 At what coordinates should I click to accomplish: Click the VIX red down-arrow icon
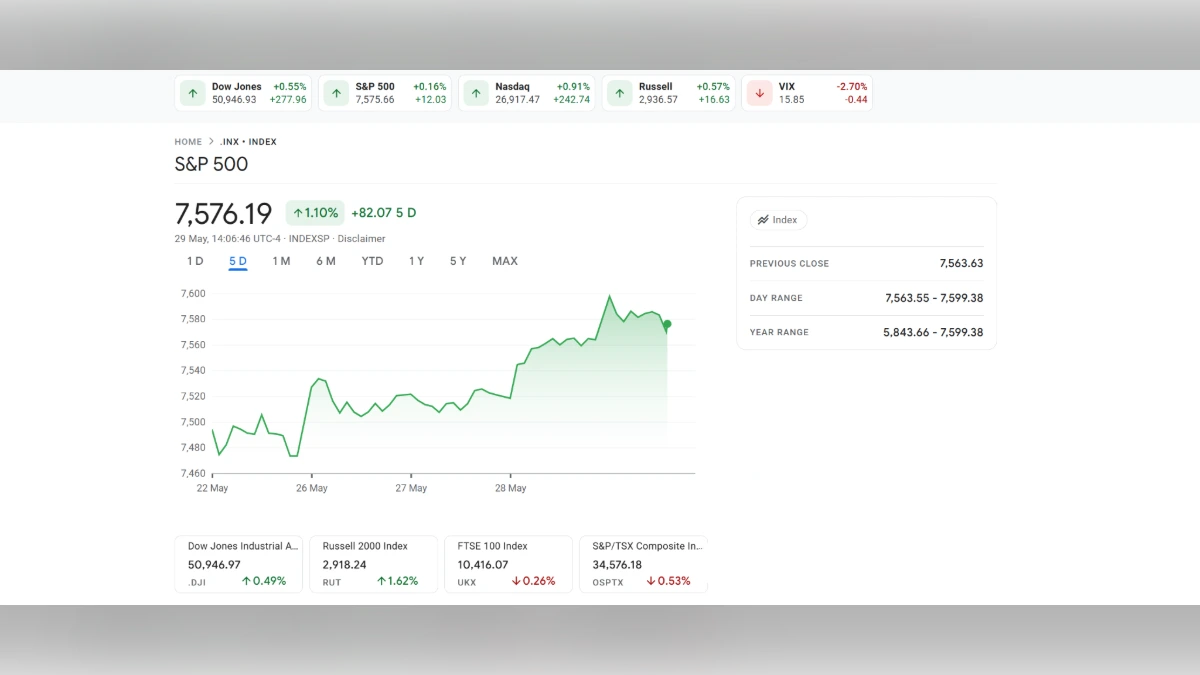coord(760,93)
